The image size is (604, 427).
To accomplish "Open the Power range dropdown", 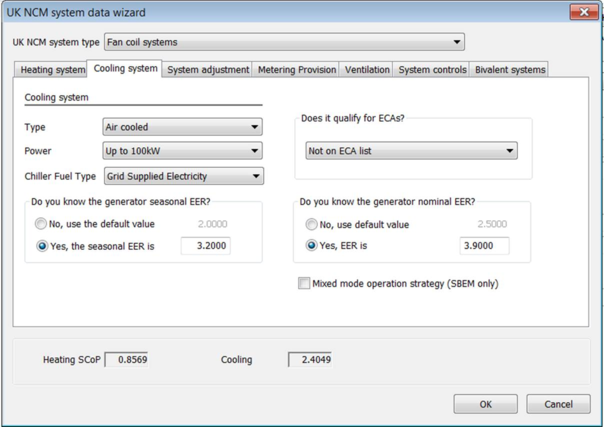I will (x=183, y=152).
